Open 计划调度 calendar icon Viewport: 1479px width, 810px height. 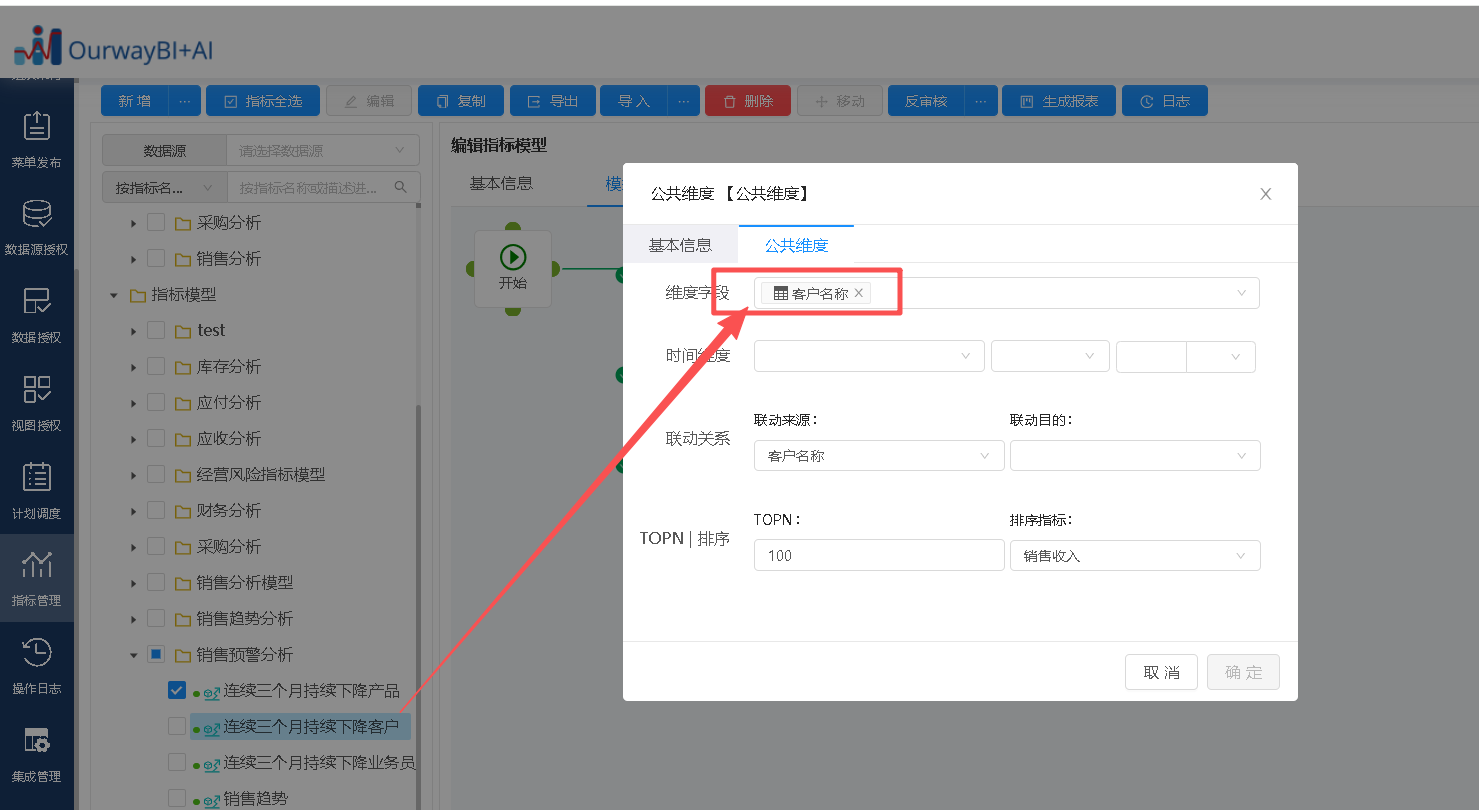(36, 489)
